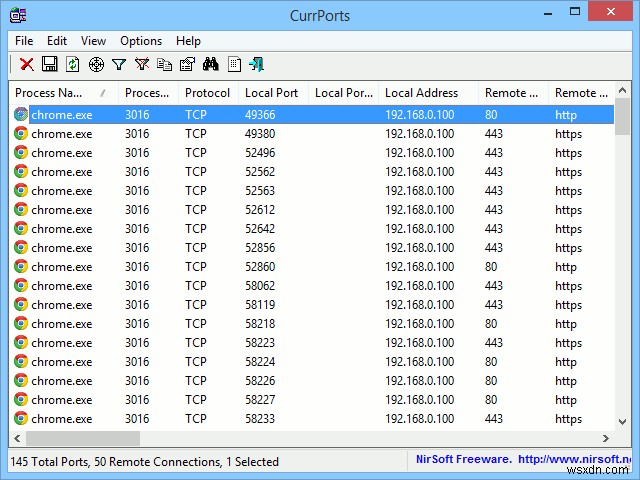Open the Edit menu
The image size is (640, 480).
[57, 41]
